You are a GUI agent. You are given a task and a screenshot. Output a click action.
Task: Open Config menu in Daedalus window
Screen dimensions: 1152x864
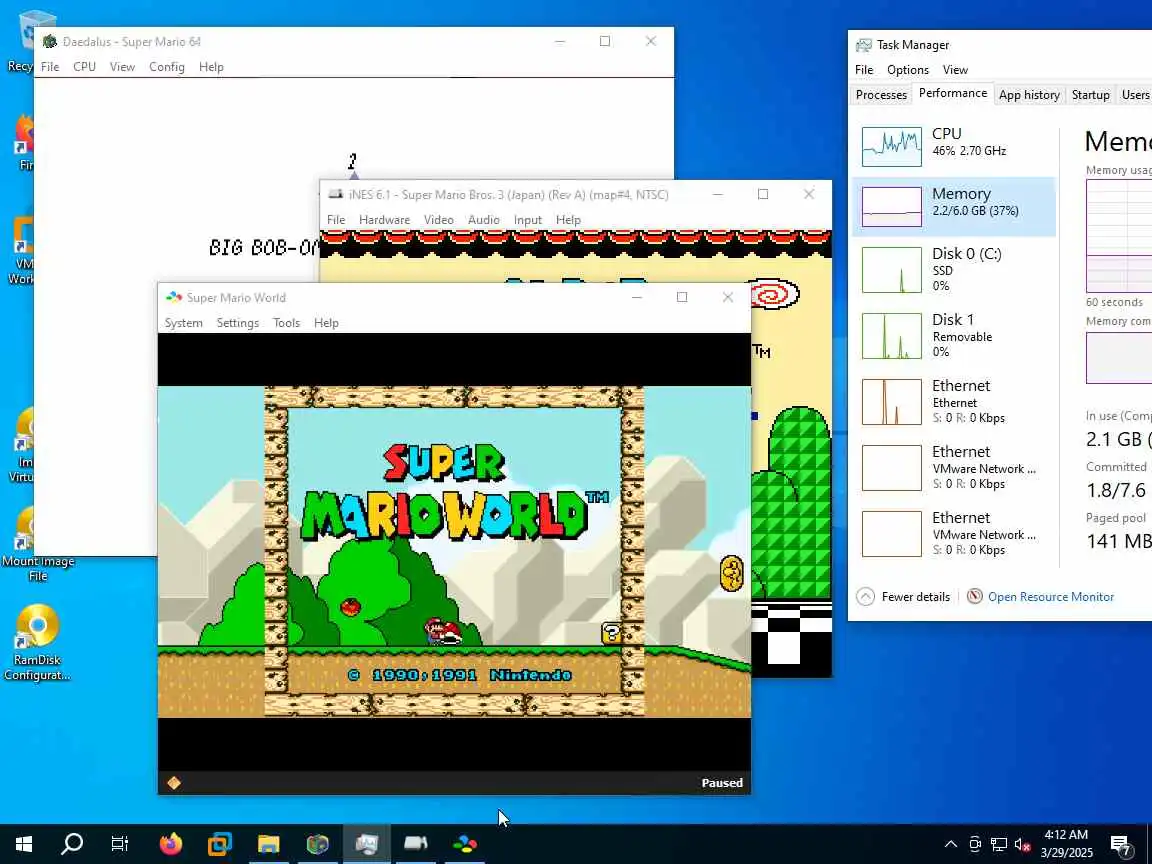tap(167, 67)
